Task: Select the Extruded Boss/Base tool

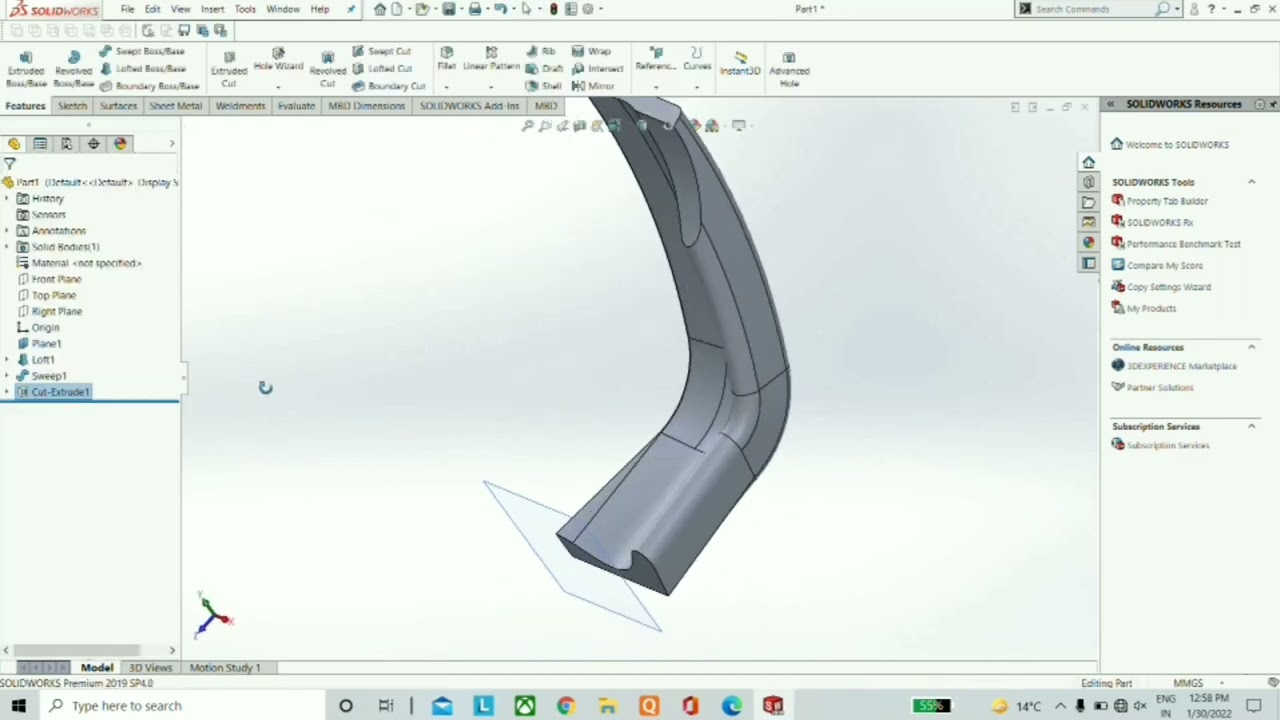Action: click(26, 70)
